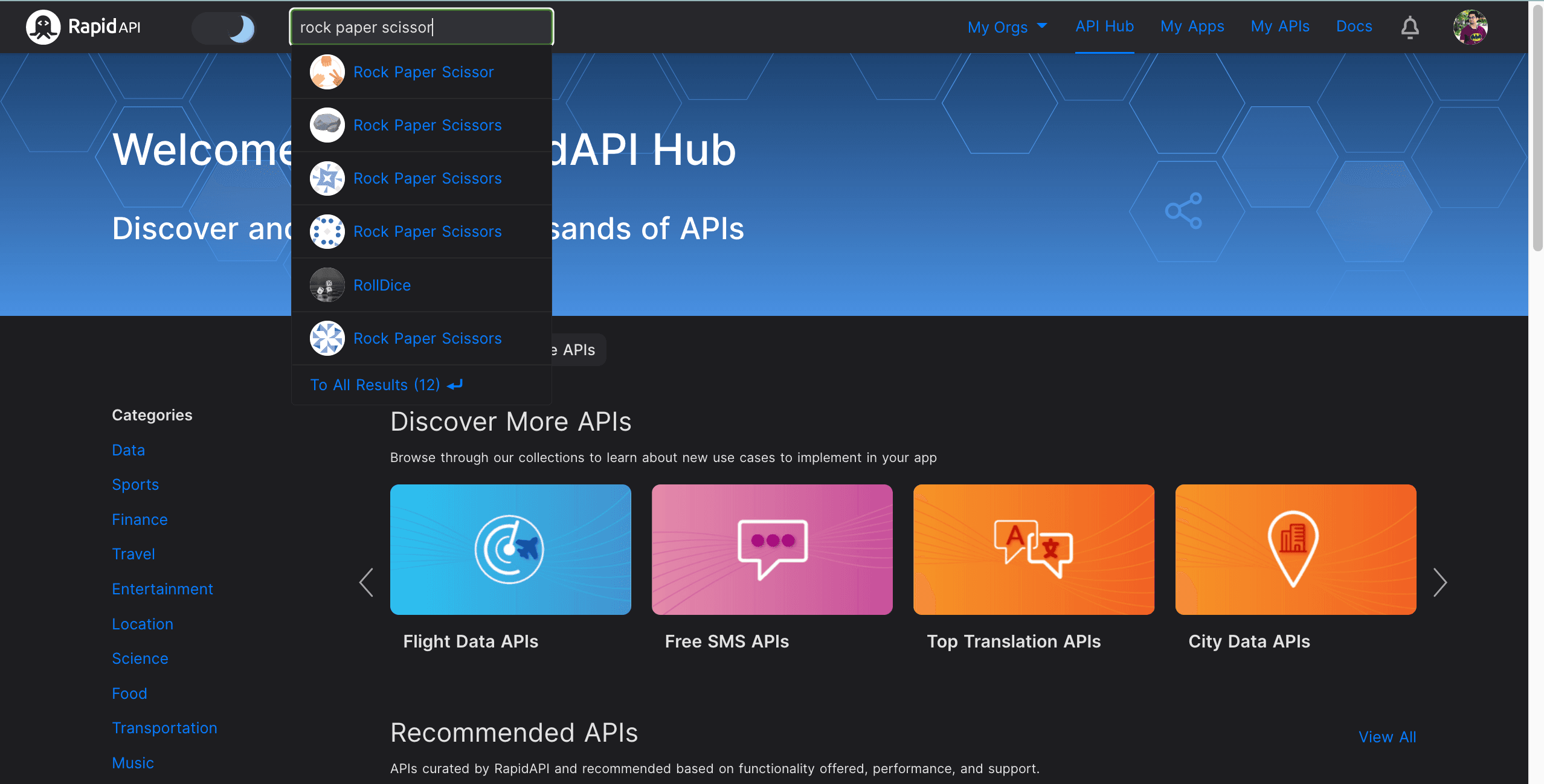Open the Food category
Viewport: 1544px width, 784px height.
(129, 693)
